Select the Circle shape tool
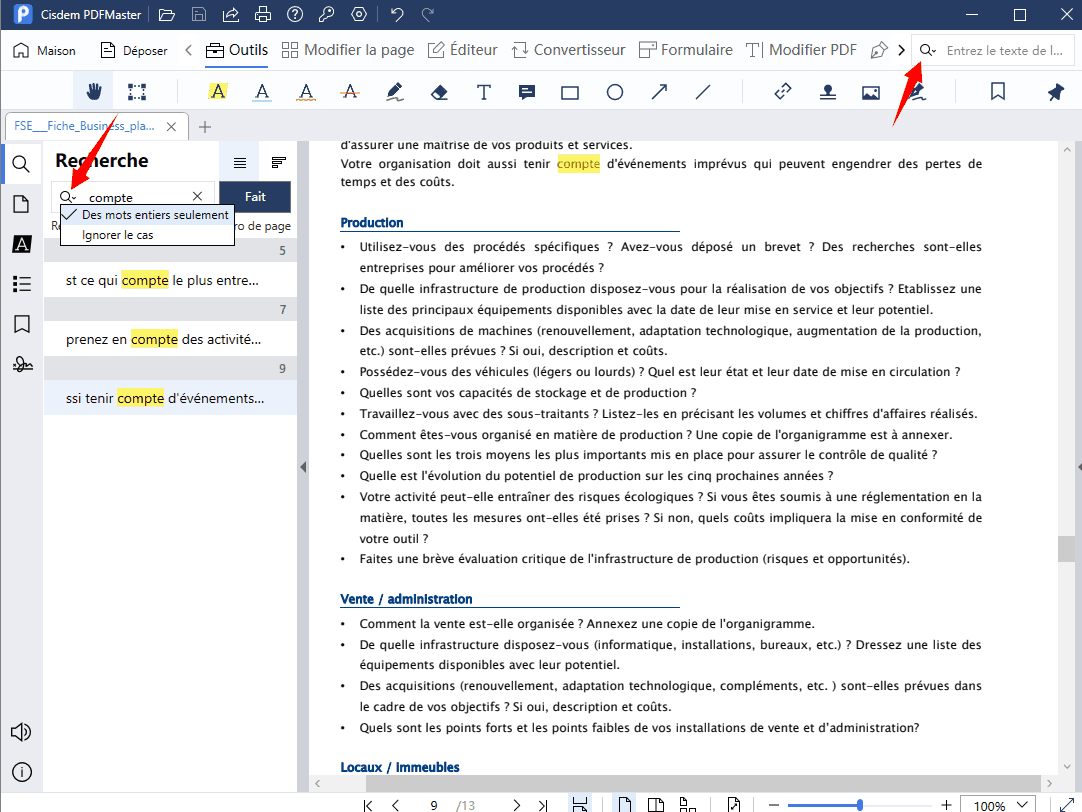This screenshot has height=812, width=1082. pyautogui.click(x=615, y=92)
